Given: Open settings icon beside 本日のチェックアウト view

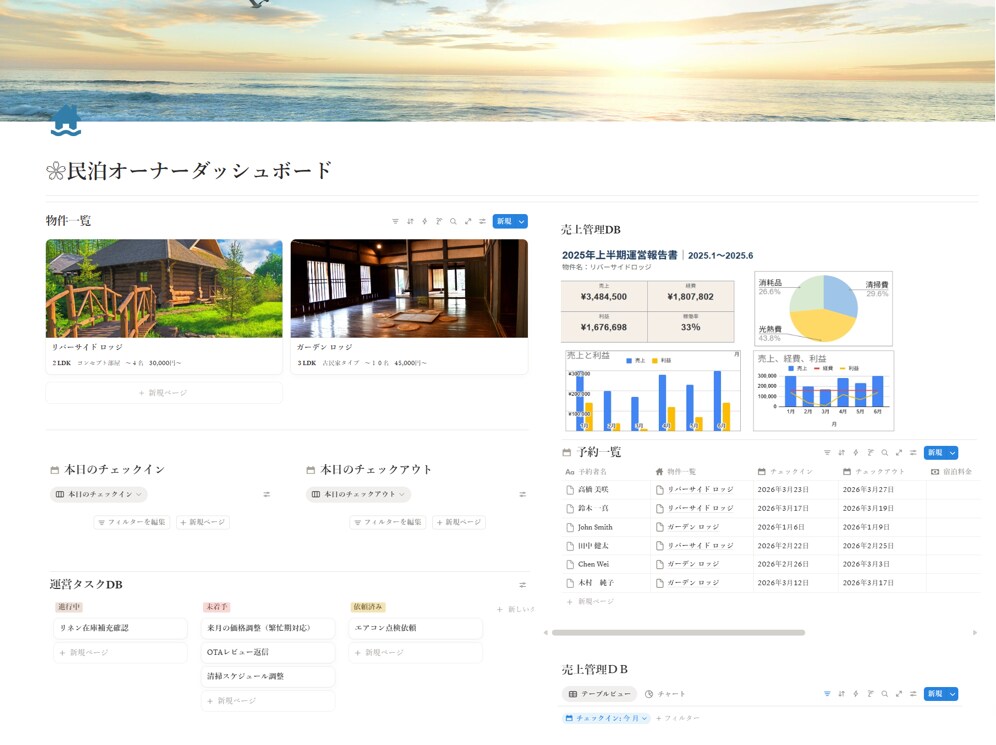Looking at the screenshot, I should point(522,494).
